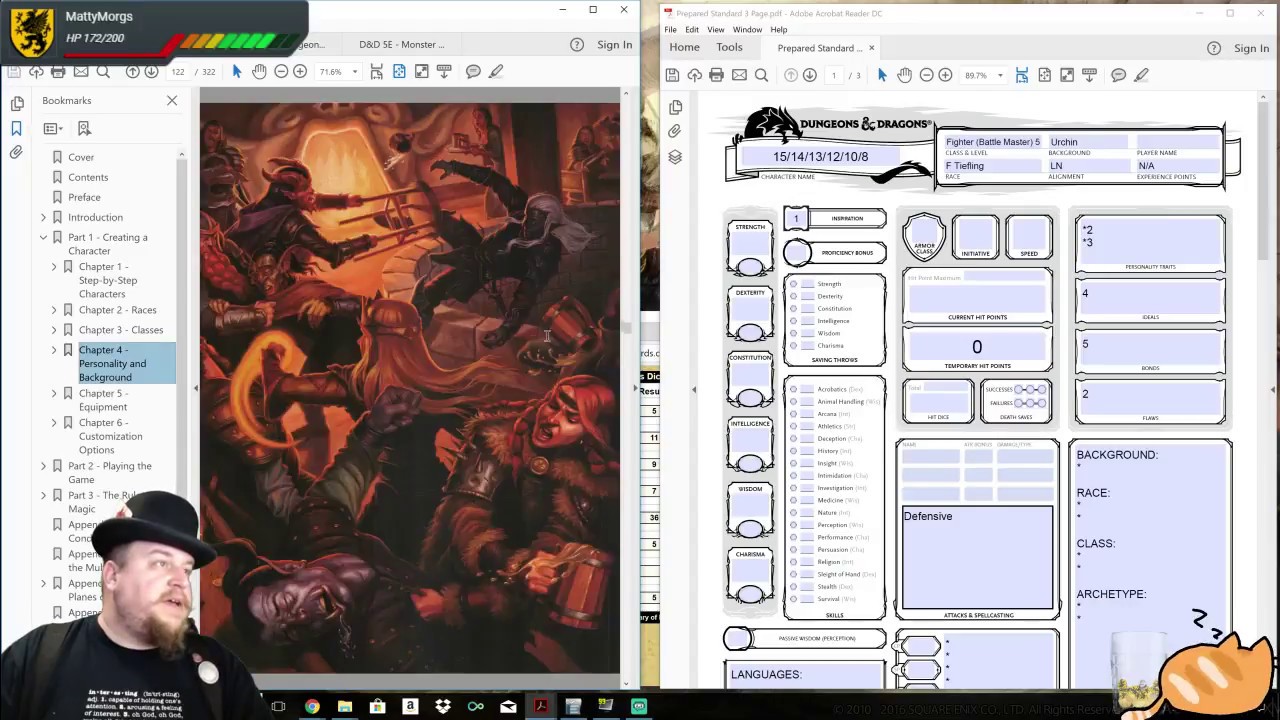The image size is (1280, 720).
Task: Open zoom level dropdown 71.6% in left window
Action: [354, 71]
